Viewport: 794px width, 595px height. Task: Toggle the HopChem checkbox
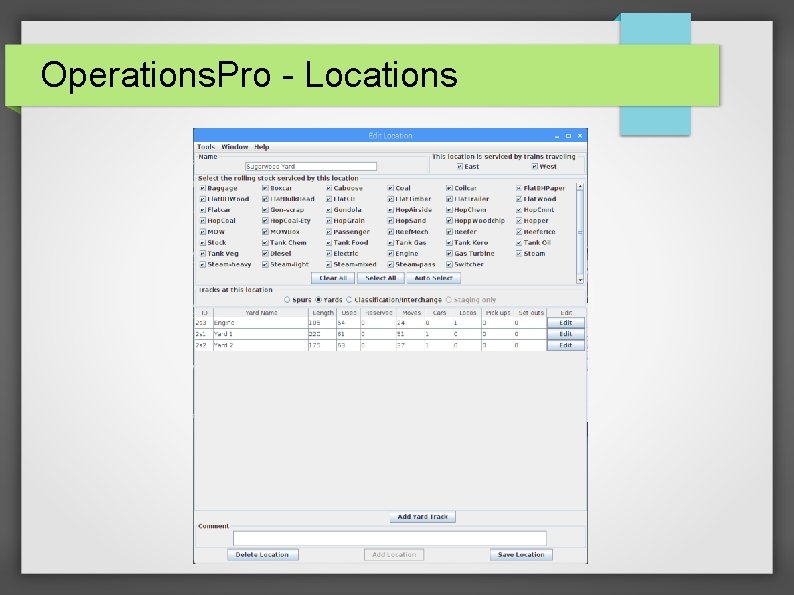(x=449, y=210)
